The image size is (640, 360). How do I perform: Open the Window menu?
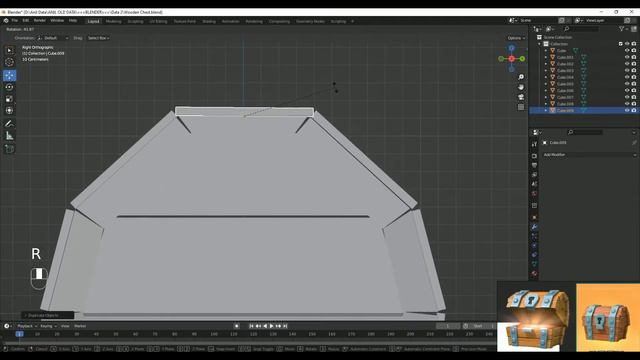(57, 20)
